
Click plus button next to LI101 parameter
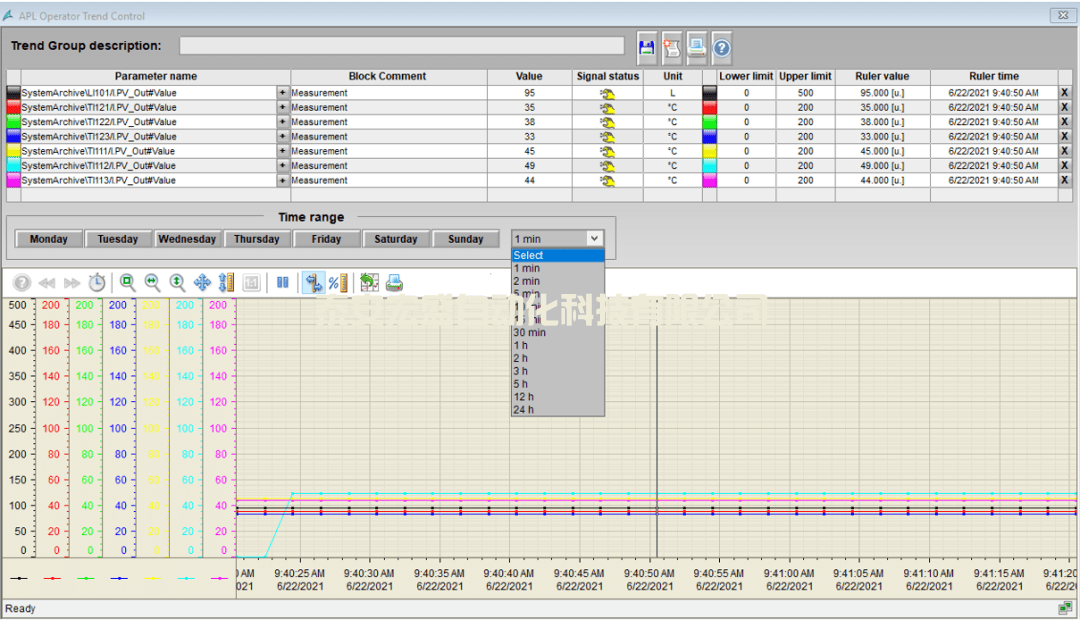pyautogui.click(x=282, y=93)
